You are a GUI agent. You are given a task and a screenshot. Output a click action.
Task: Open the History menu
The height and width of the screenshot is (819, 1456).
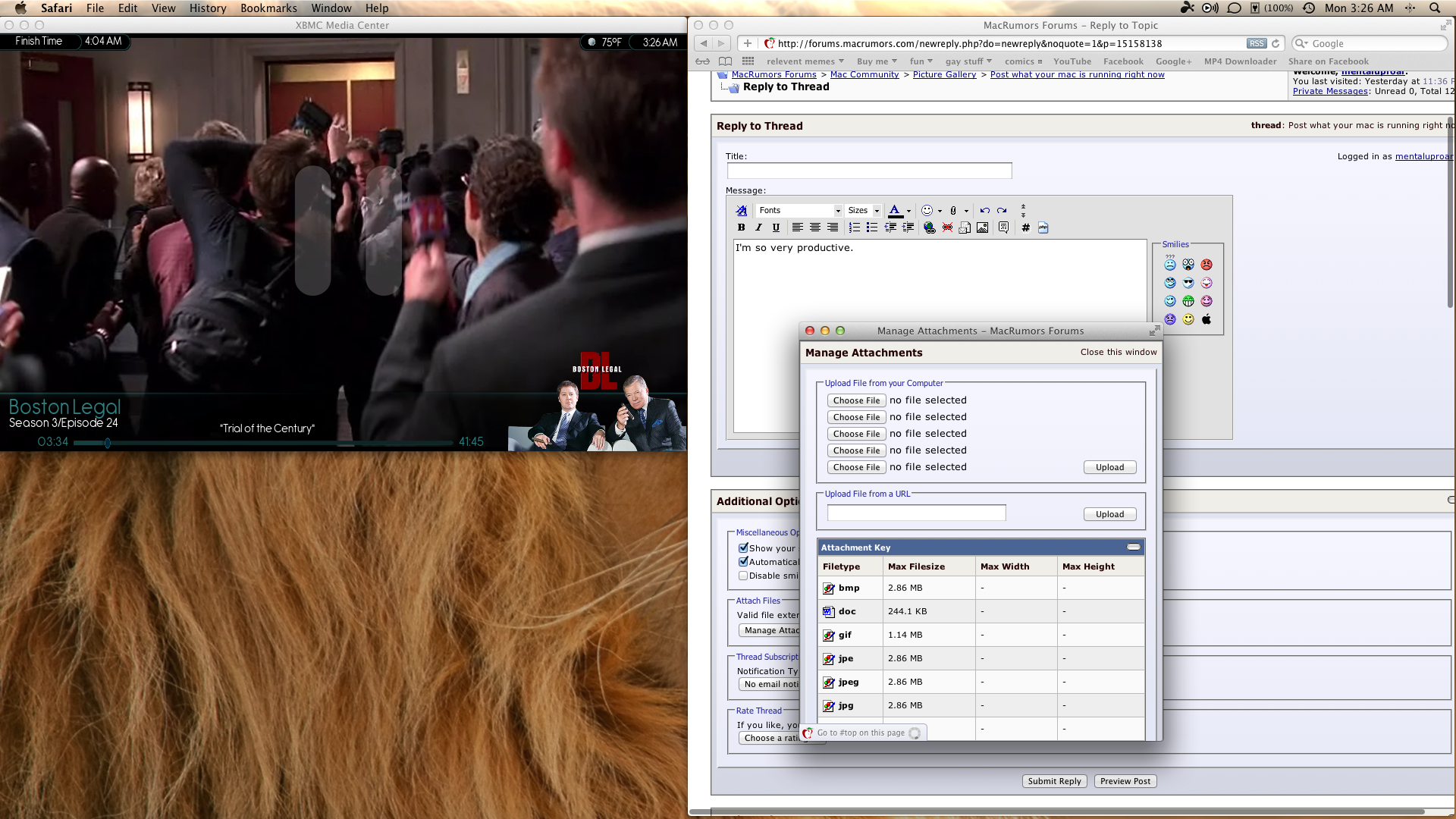(x=208, y=8)
